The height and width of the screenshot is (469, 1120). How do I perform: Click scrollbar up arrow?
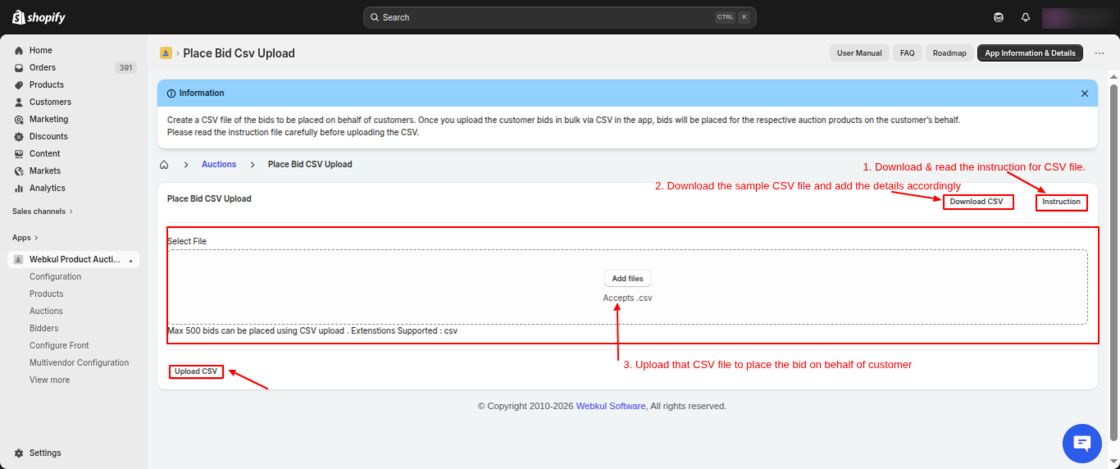(1113, 75)
